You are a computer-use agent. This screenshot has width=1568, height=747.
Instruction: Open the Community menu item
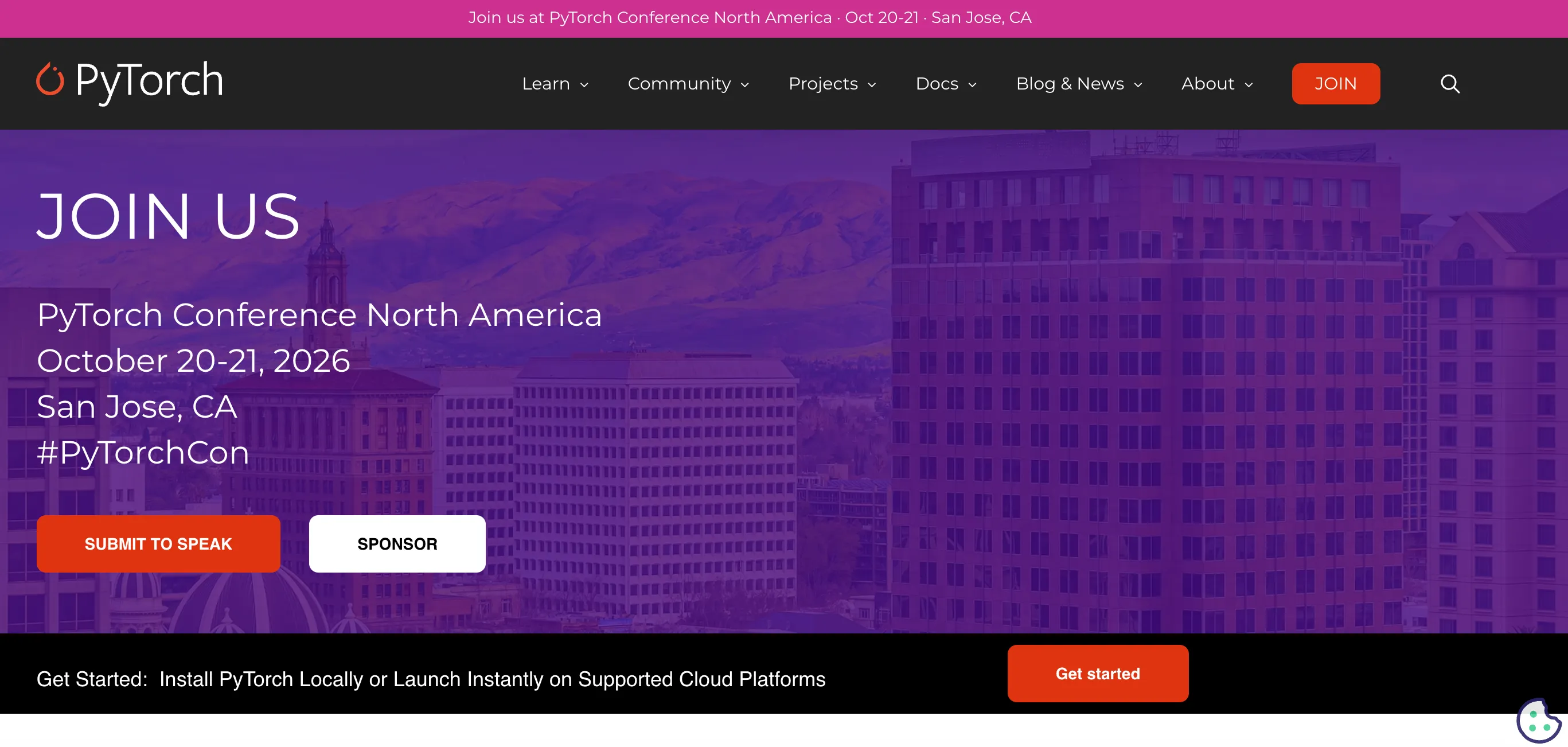click(679, 83)
